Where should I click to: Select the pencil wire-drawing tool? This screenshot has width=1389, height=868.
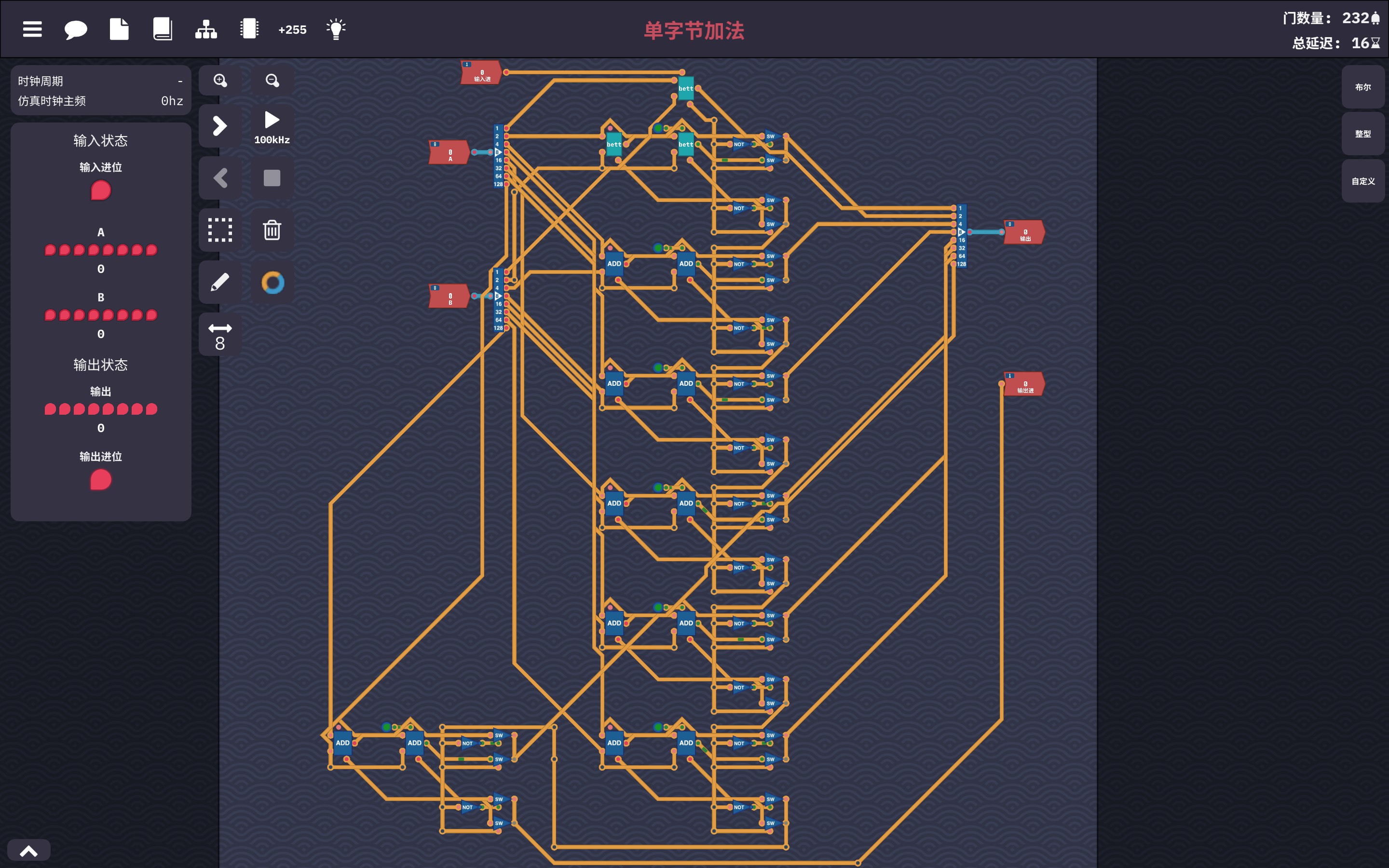click(220, 283)
